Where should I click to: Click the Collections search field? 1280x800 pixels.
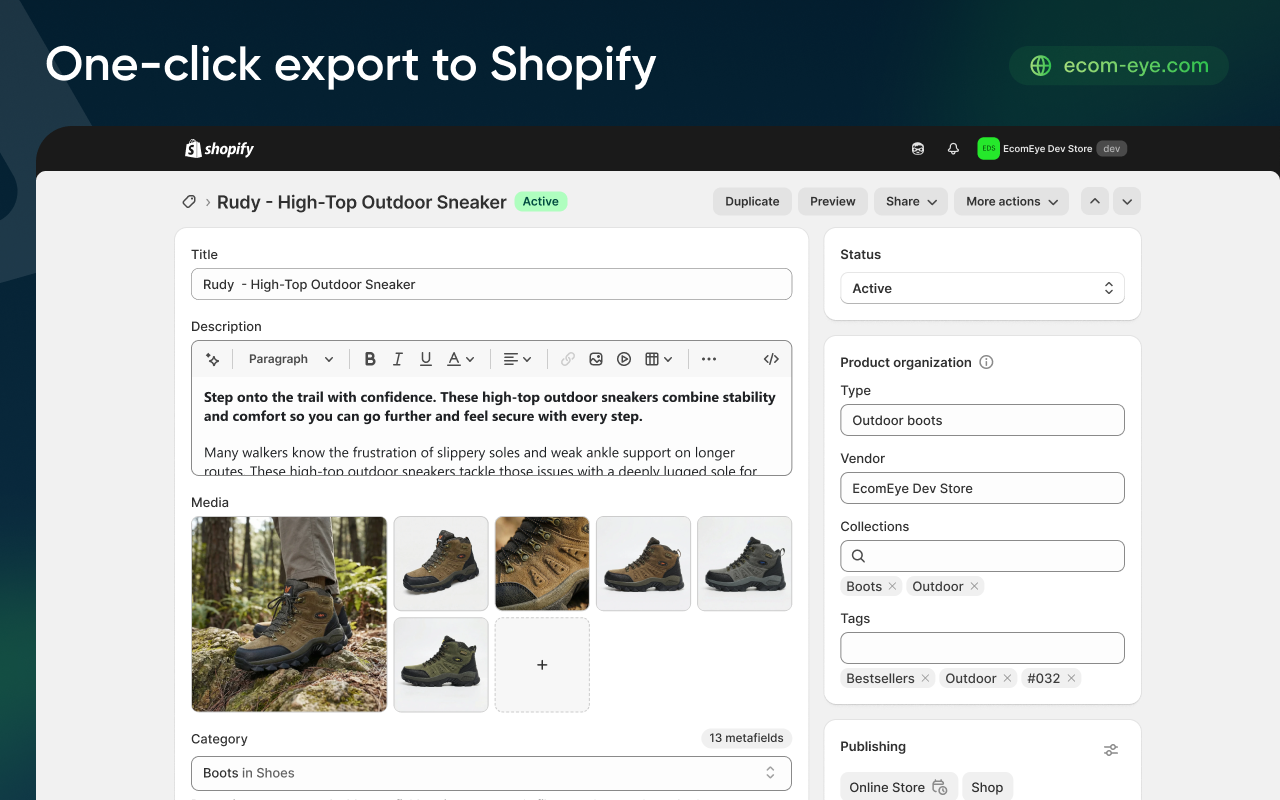(x=982, y=556)
